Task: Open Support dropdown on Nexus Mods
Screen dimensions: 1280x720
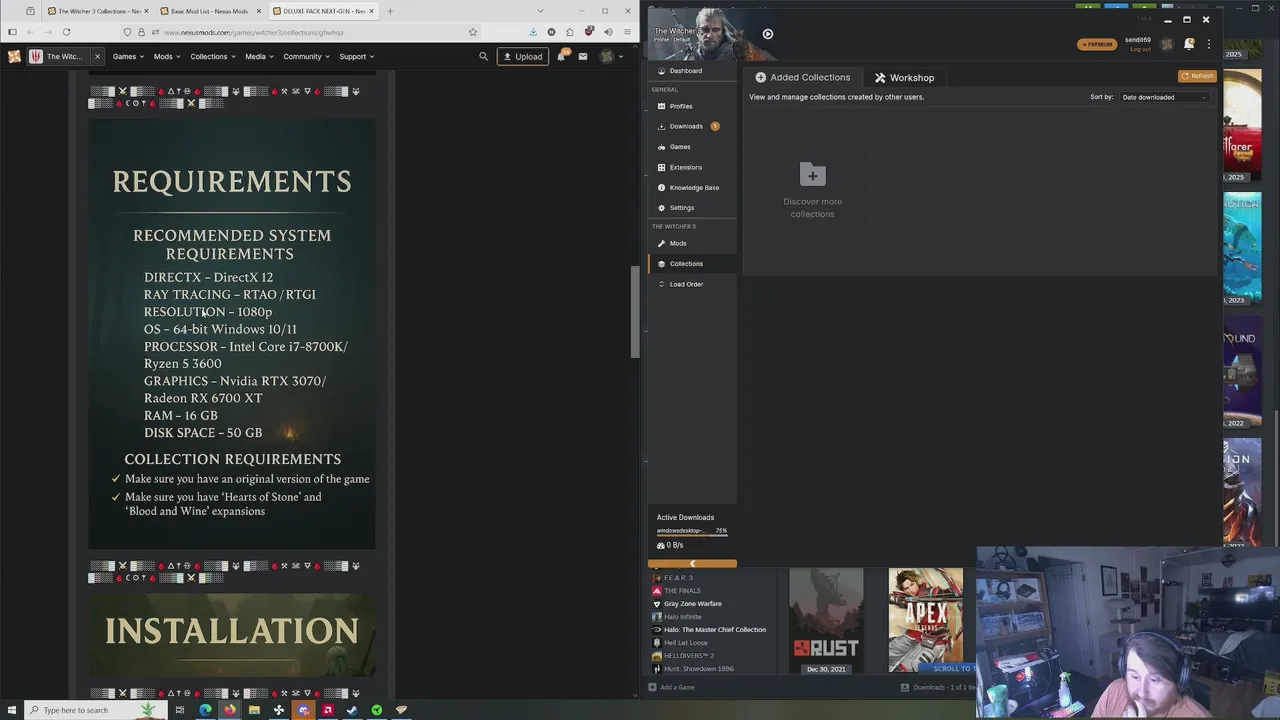Action: (356, 57)
